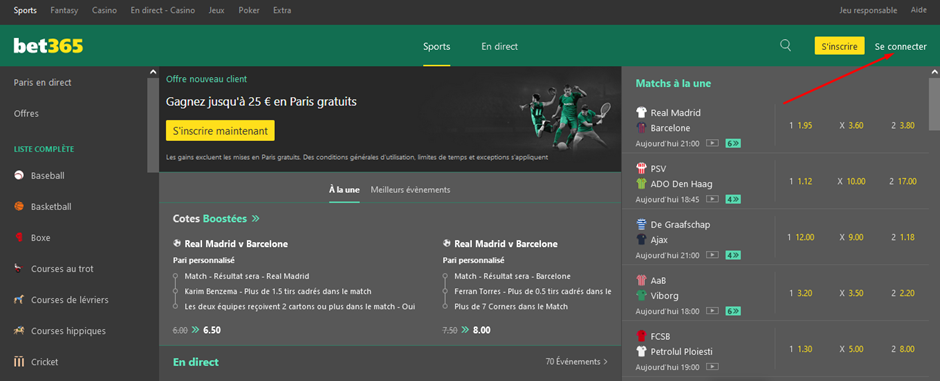Image resolution: width=940 pixels, height=381 pixels.
Task: Click Petrolul Ploiesti shirt icon
Action: click(x=641, y=352)
